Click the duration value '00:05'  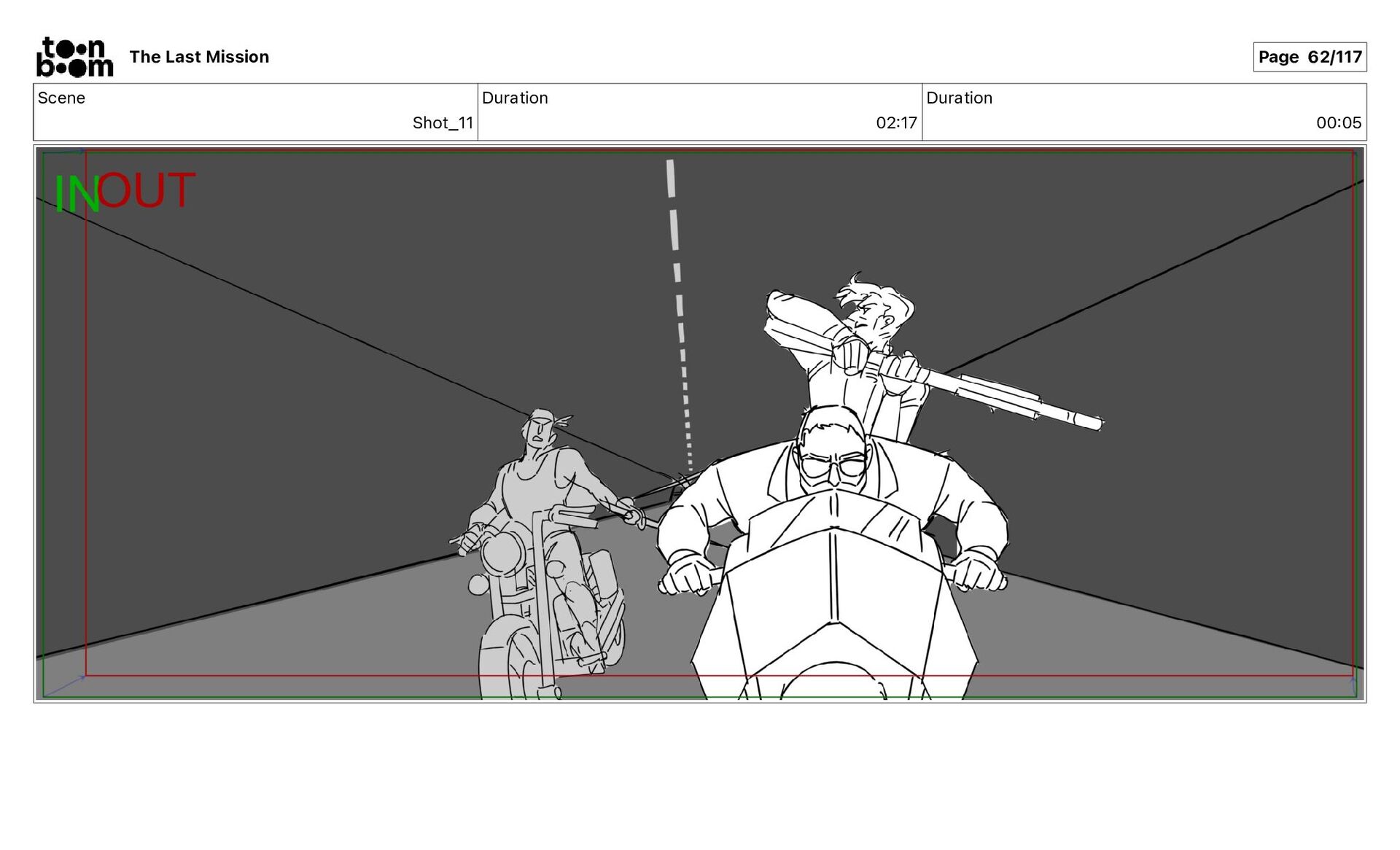[x=1338, y=122]
